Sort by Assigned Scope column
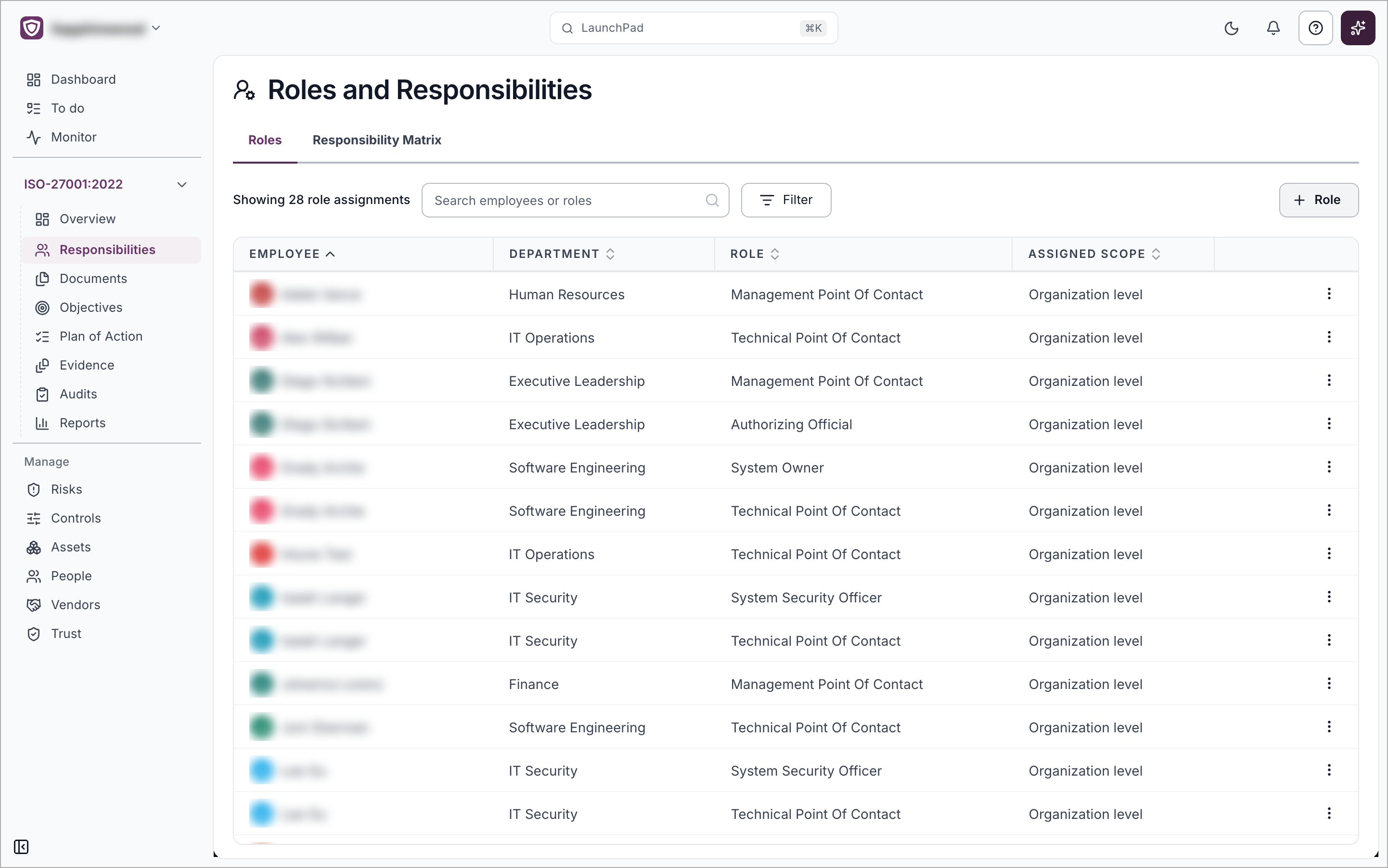This screenshot has width=1388, height=868. click(1094, 254)
